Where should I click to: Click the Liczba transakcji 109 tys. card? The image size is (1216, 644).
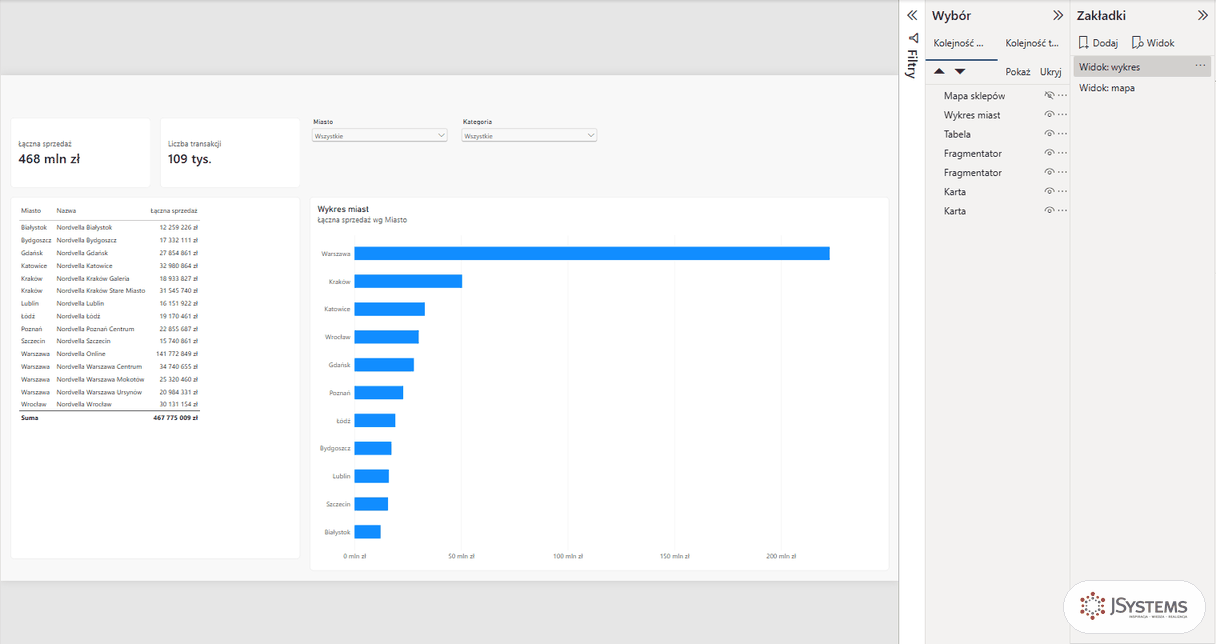point(230,152)
